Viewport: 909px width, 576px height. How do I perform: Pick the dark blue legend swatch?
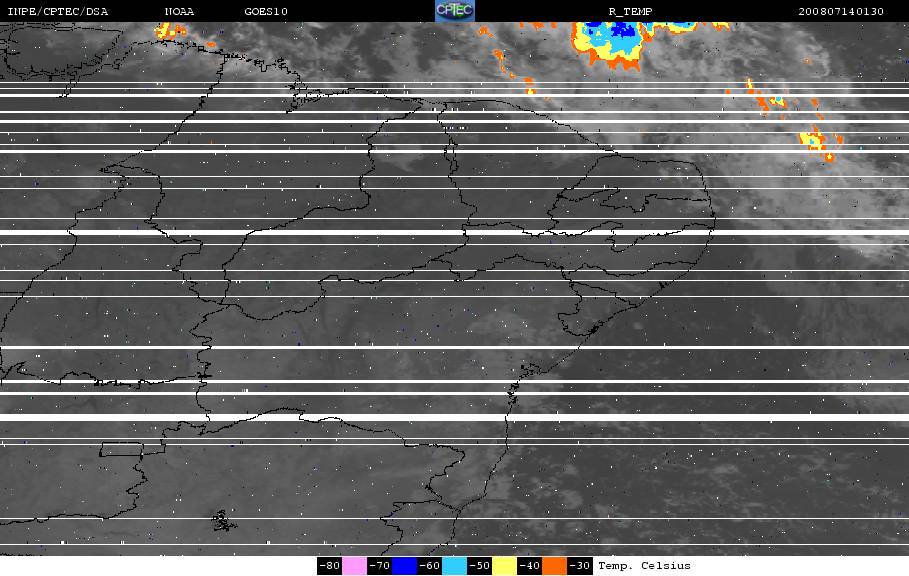405,566
